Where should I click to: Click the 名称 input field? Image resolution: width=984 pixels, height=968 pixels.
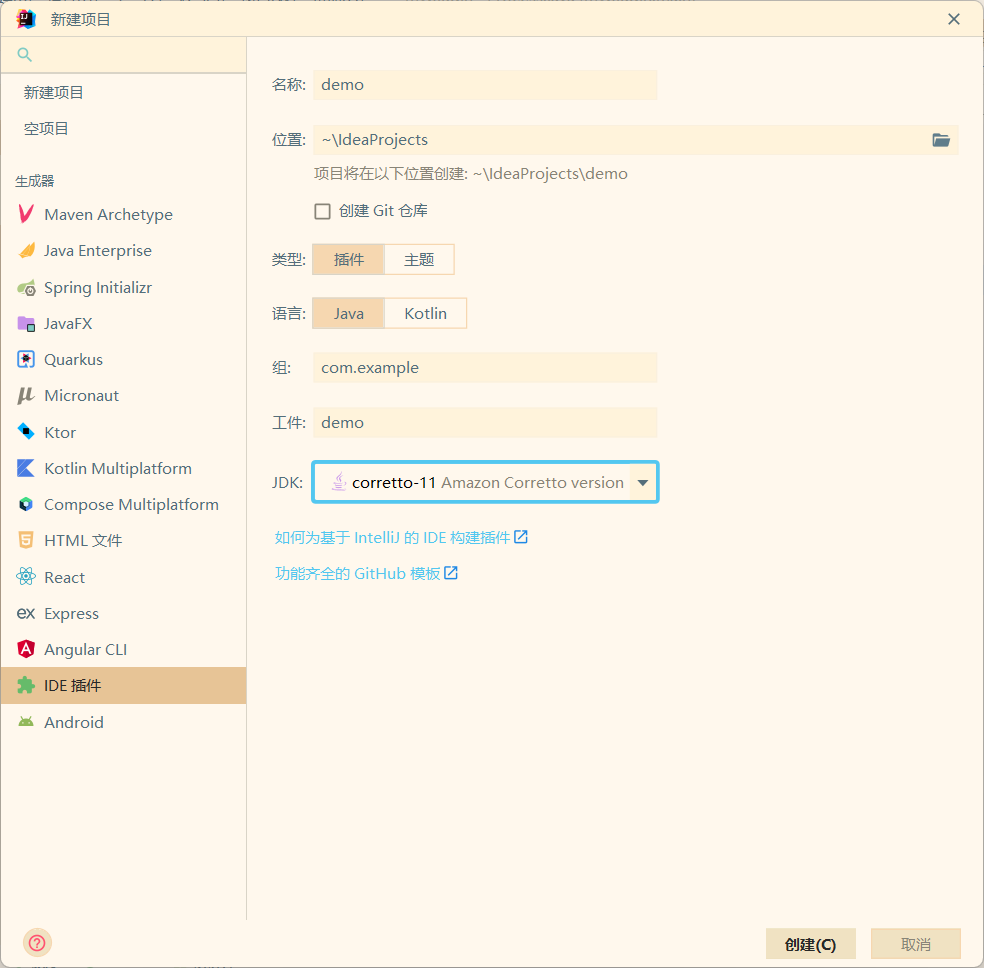(485, 85)
